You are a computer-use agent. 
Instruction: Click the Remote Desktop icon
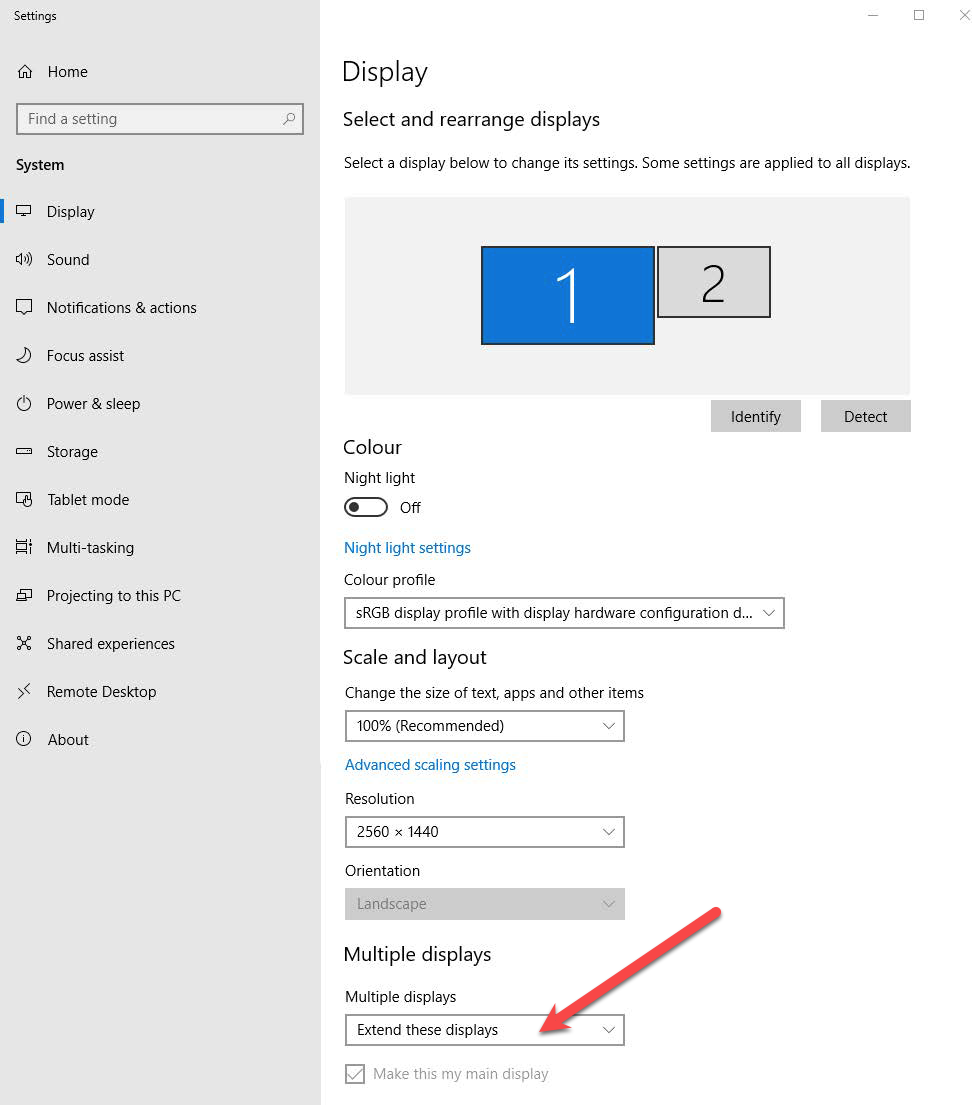pos(25,692)
